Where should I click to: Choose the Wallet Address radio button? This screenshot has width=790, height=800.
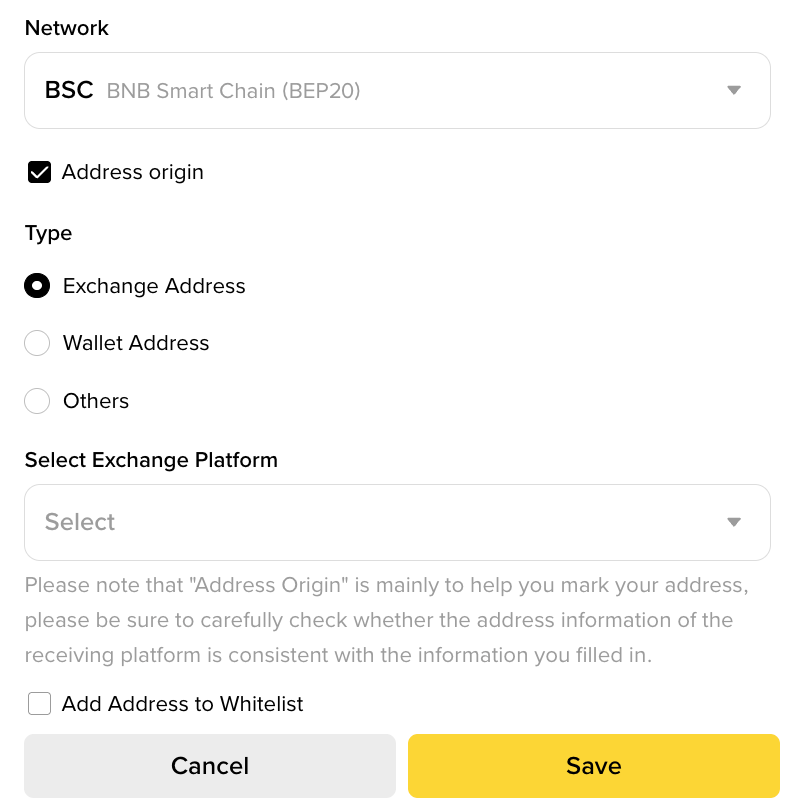tap(37, 344)
